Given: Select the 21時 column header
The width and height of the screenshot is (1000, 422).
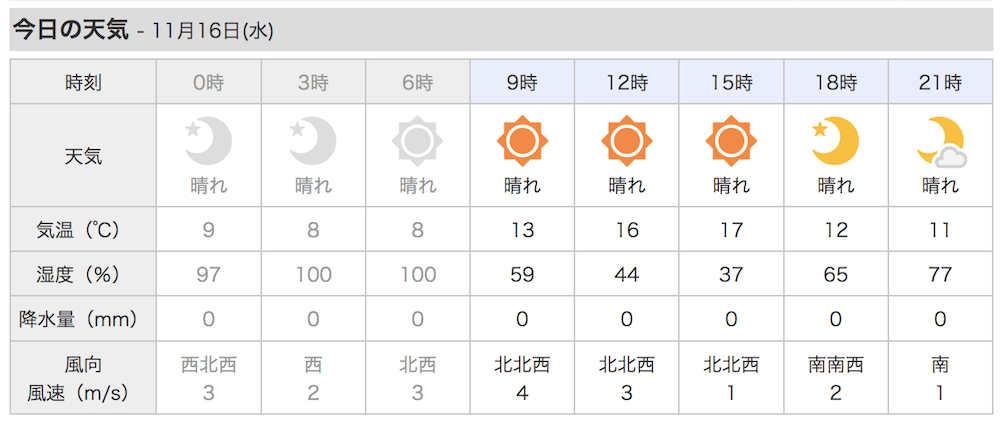Looking at the screenshot, I should click(x=940, y=82).
